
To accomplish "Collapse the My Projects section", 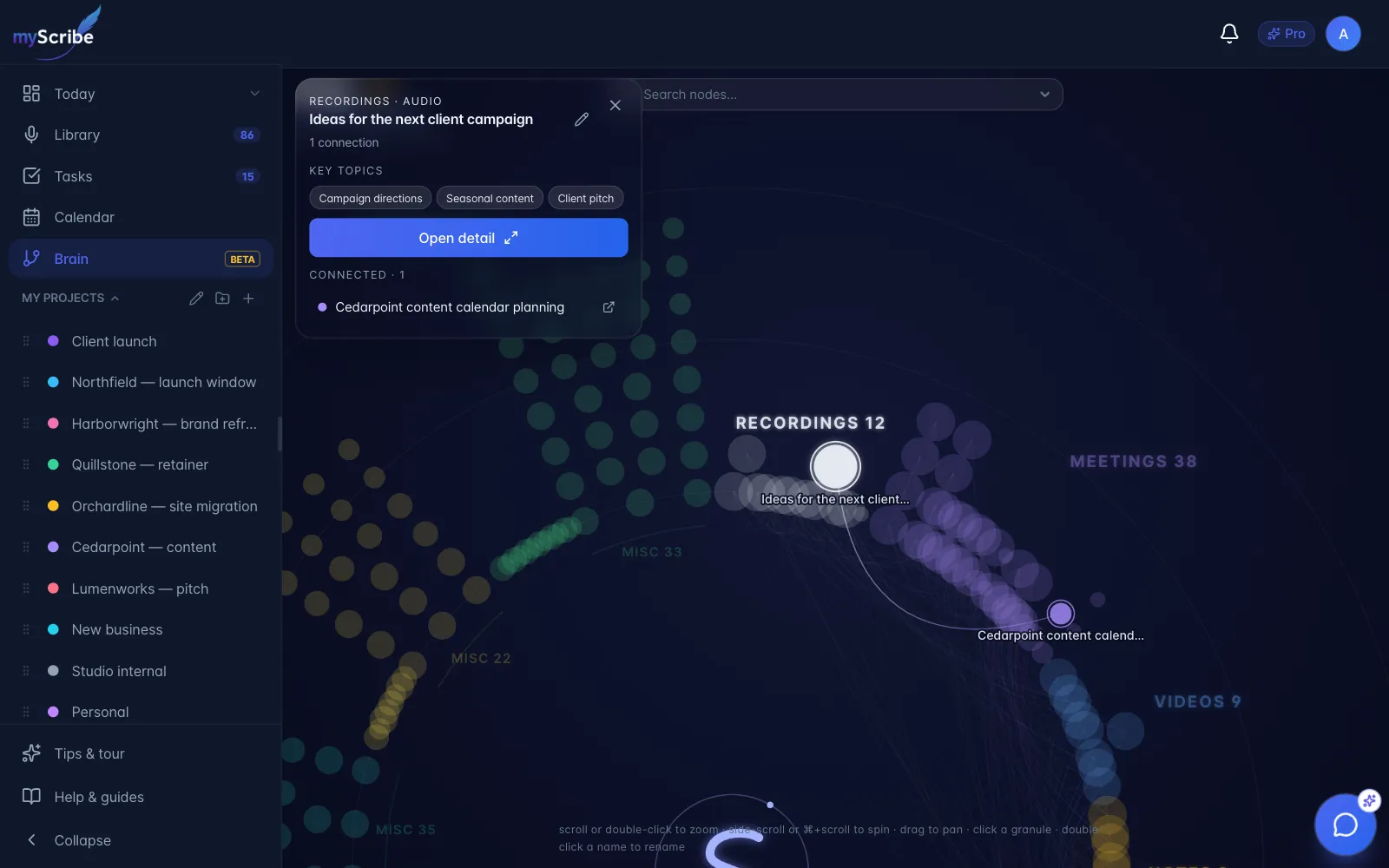I will pyautogui.click(x=70, y=298).
